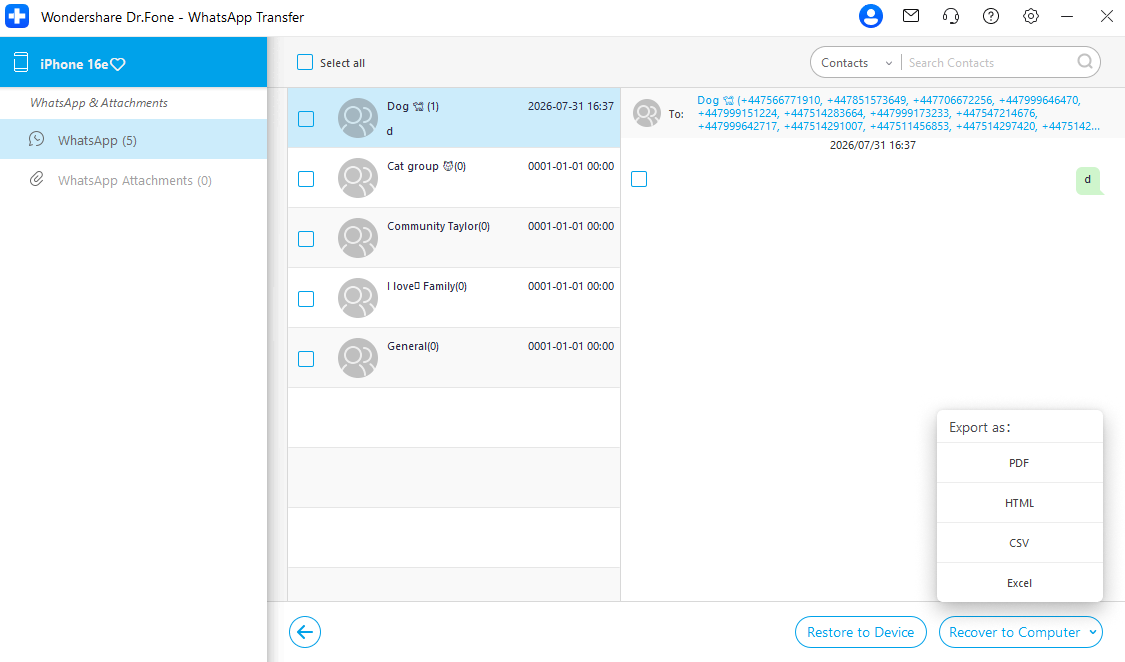Go back with the arrow button
This screenshot has width=1125, height=662.
(x=305, y=632)
